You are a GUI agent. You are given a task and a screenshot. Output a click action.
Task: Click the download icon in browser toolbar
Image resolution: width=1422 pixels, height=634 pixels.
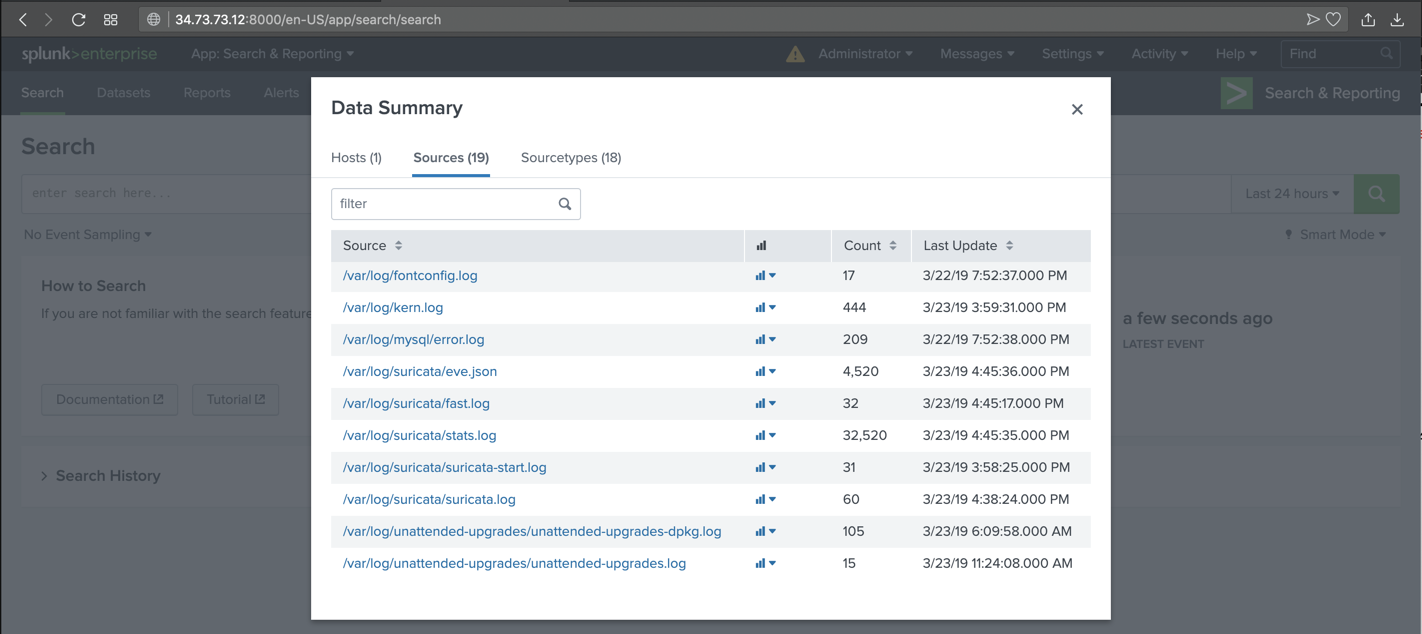click(1397, 19)
